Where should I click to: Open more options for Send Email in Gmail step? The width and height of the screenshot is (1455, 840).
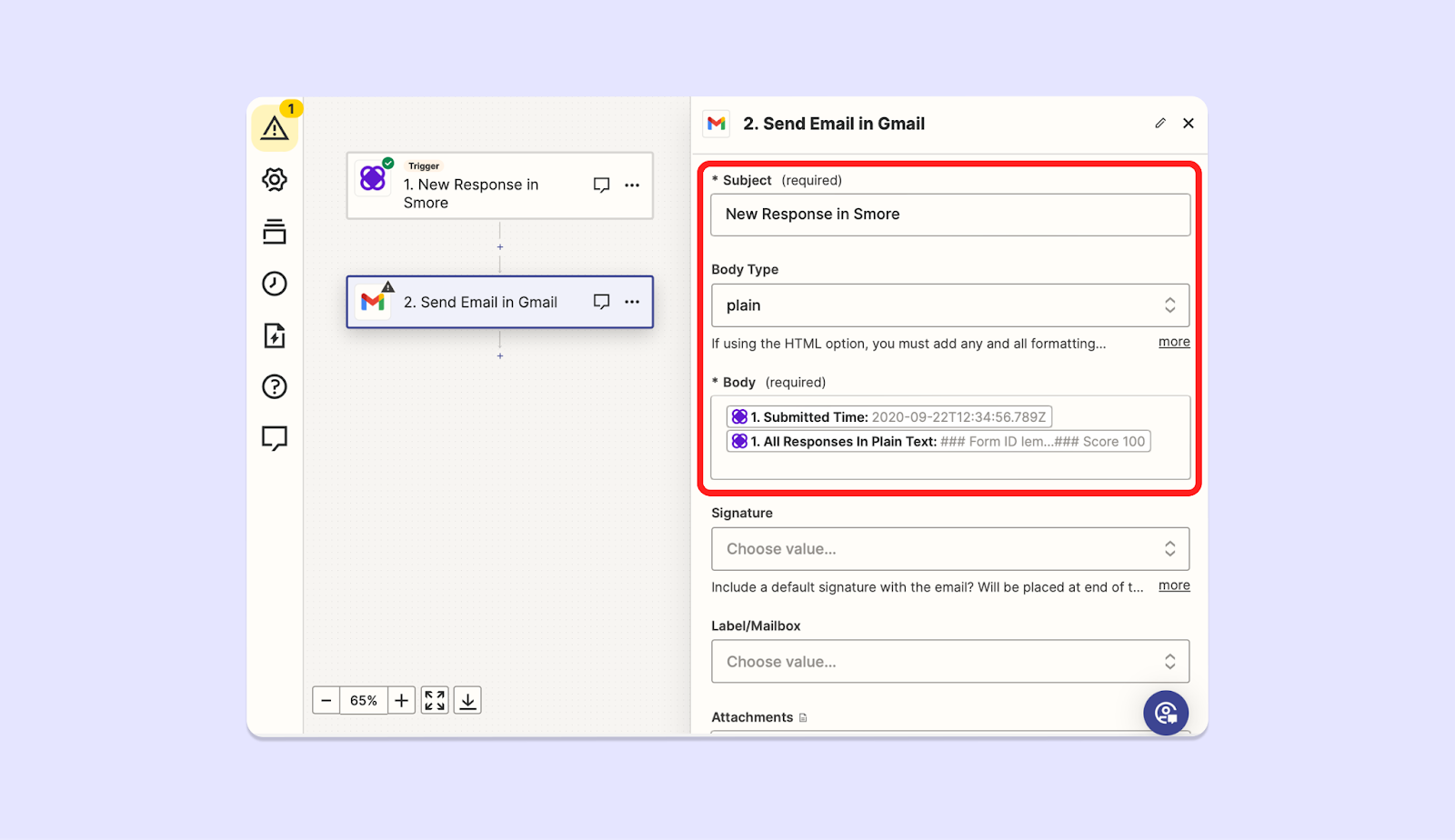(632, 302)
